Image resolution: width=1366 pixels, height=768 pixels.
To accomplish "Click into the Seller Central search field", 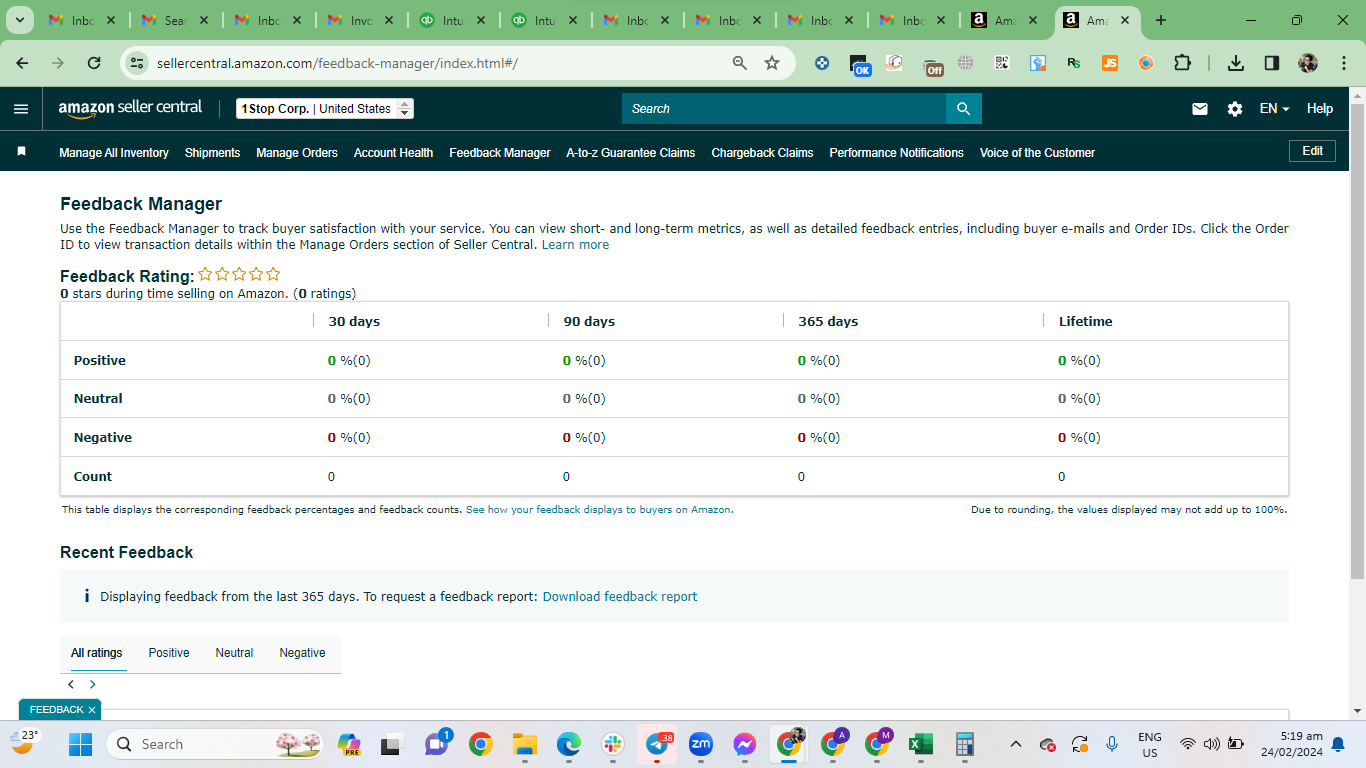I will click(x=784, y=109).
